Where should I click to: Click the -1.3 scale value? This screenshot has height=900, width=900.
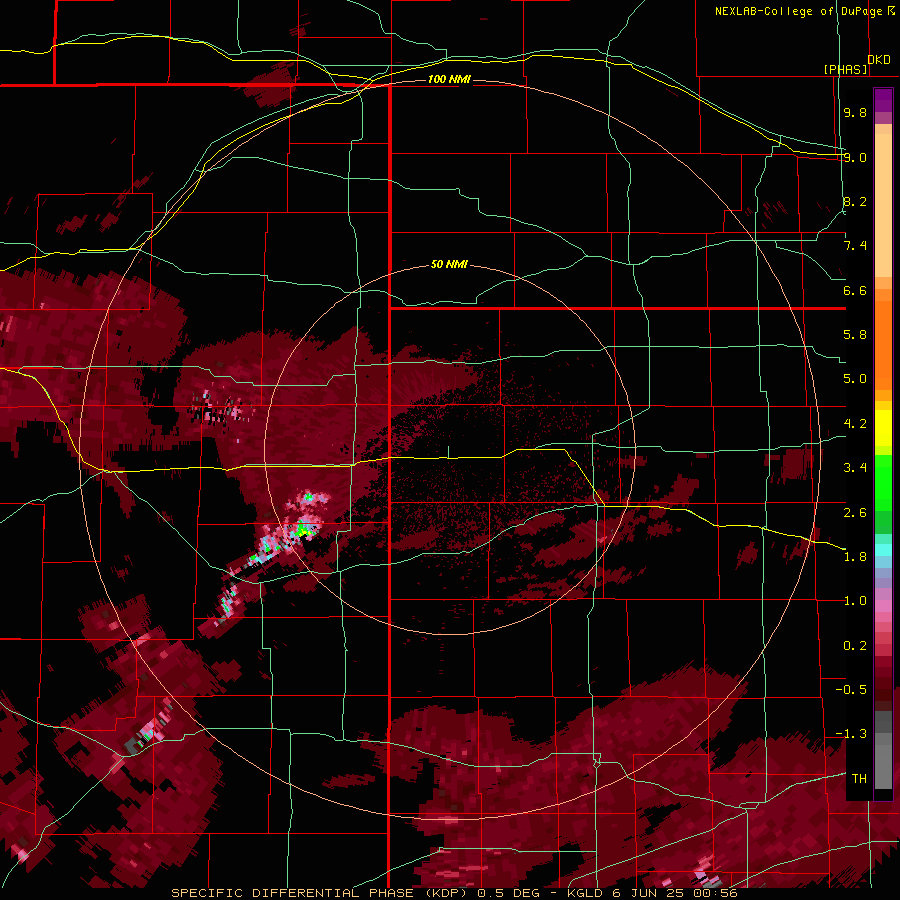coord(851,734)
